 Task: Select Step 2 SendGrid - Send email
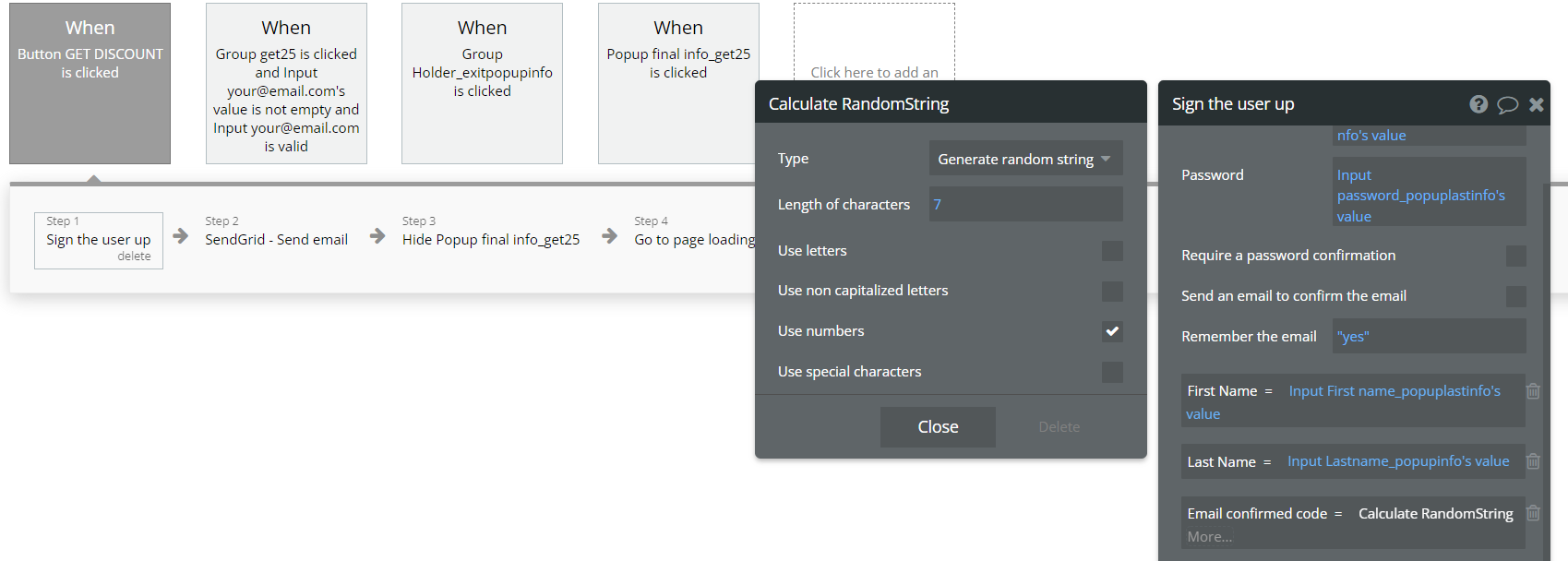(x=276, y=240)
